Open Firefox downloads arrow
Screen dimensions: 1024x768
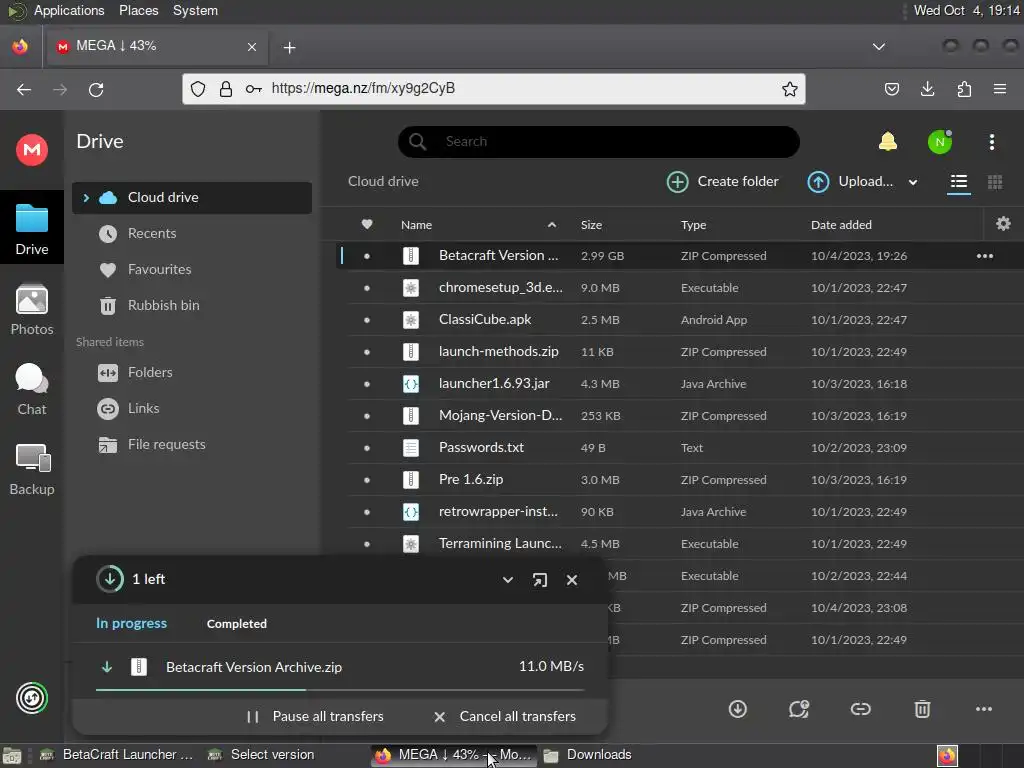927,89
